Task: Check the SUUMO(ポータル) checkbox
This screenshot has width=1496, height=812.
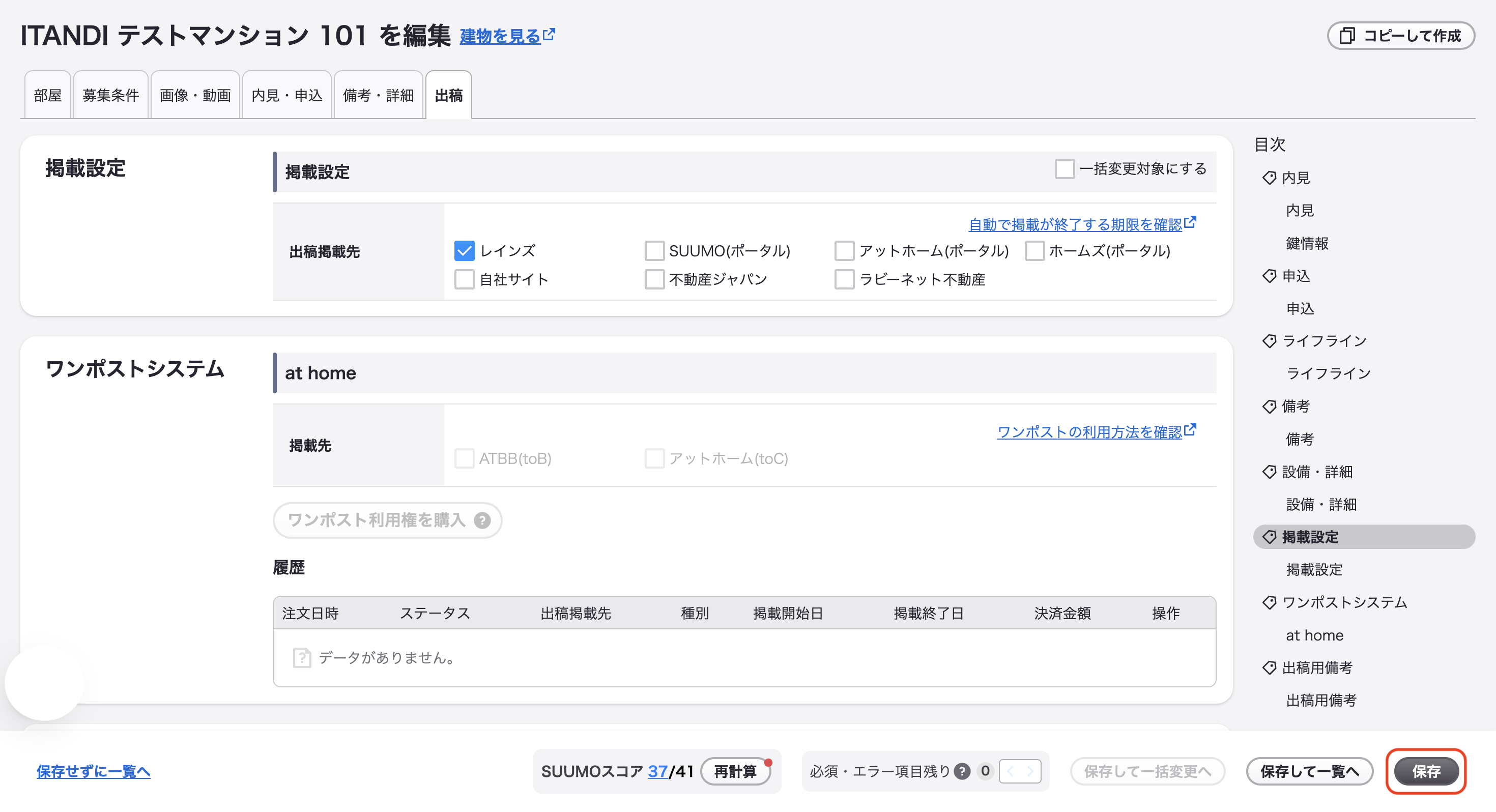Action: pos(654,251)
